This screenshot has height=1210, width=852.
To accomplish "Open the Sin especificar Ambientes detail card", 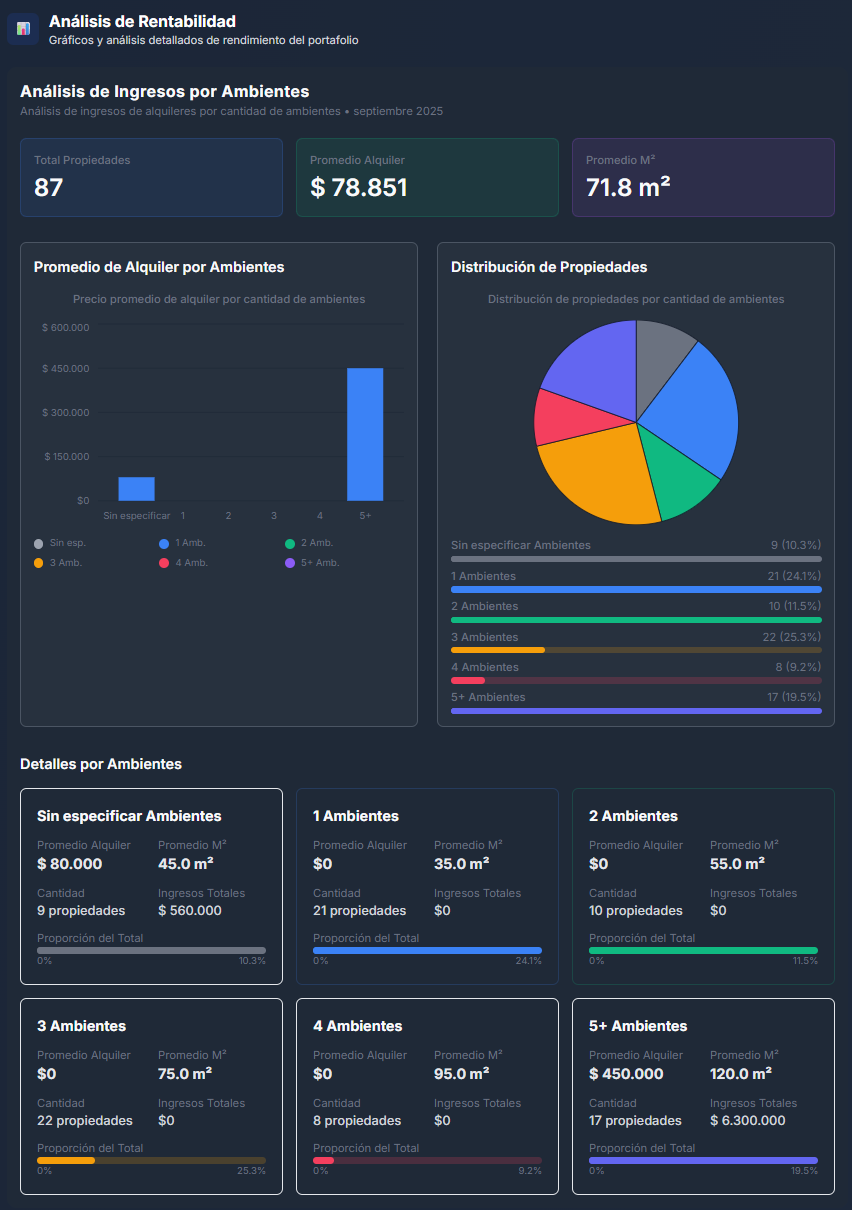I will click(151, 886).
